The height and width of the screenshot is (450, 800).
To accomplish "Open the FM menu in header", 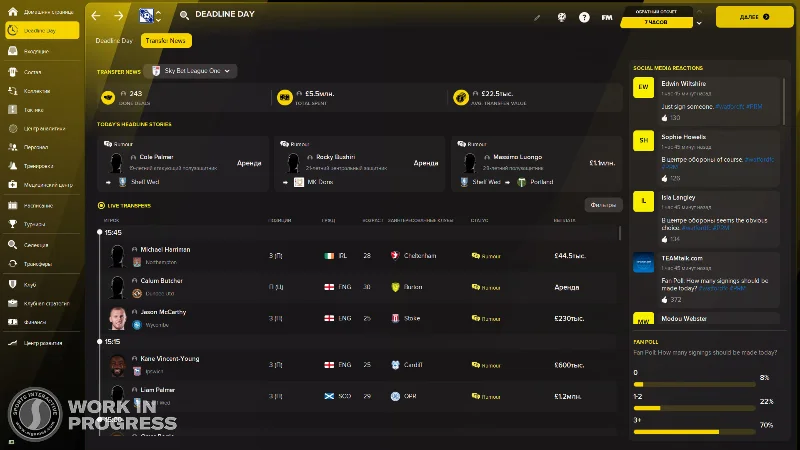I will click(x=607, y=17).
